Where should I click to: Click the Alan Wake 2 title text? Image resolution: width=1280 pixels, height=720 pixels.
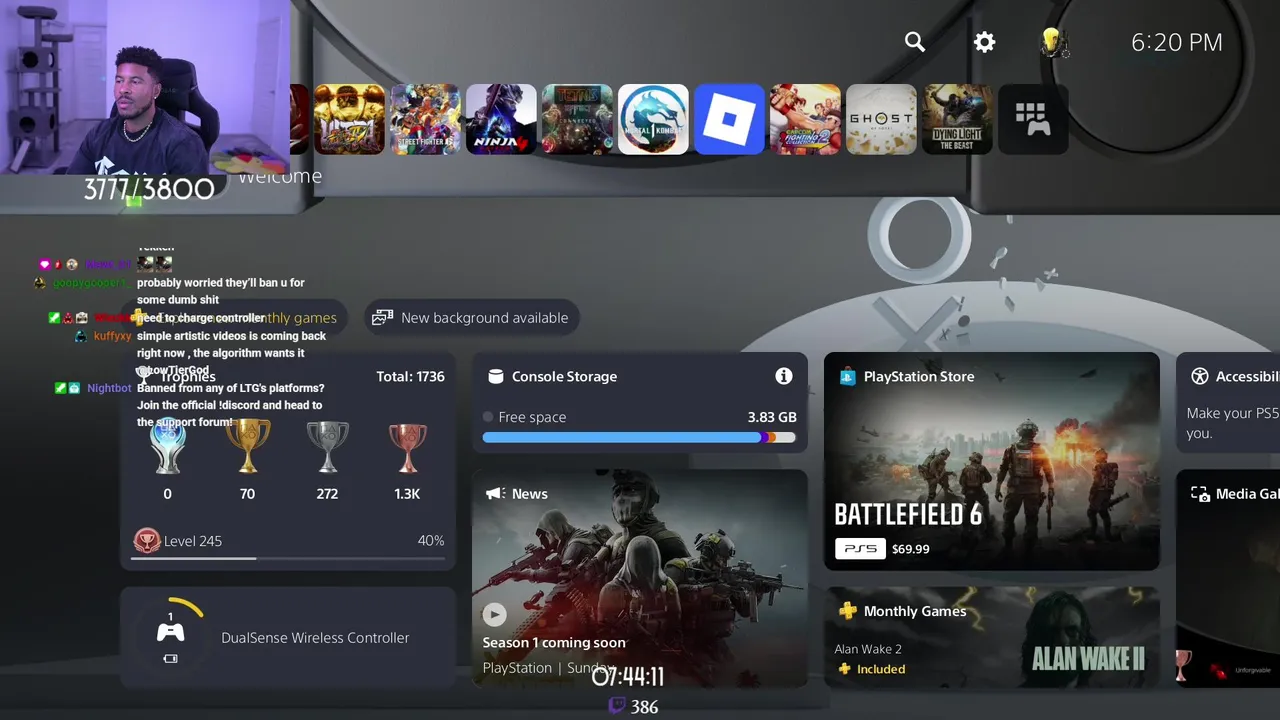(868, 649)
